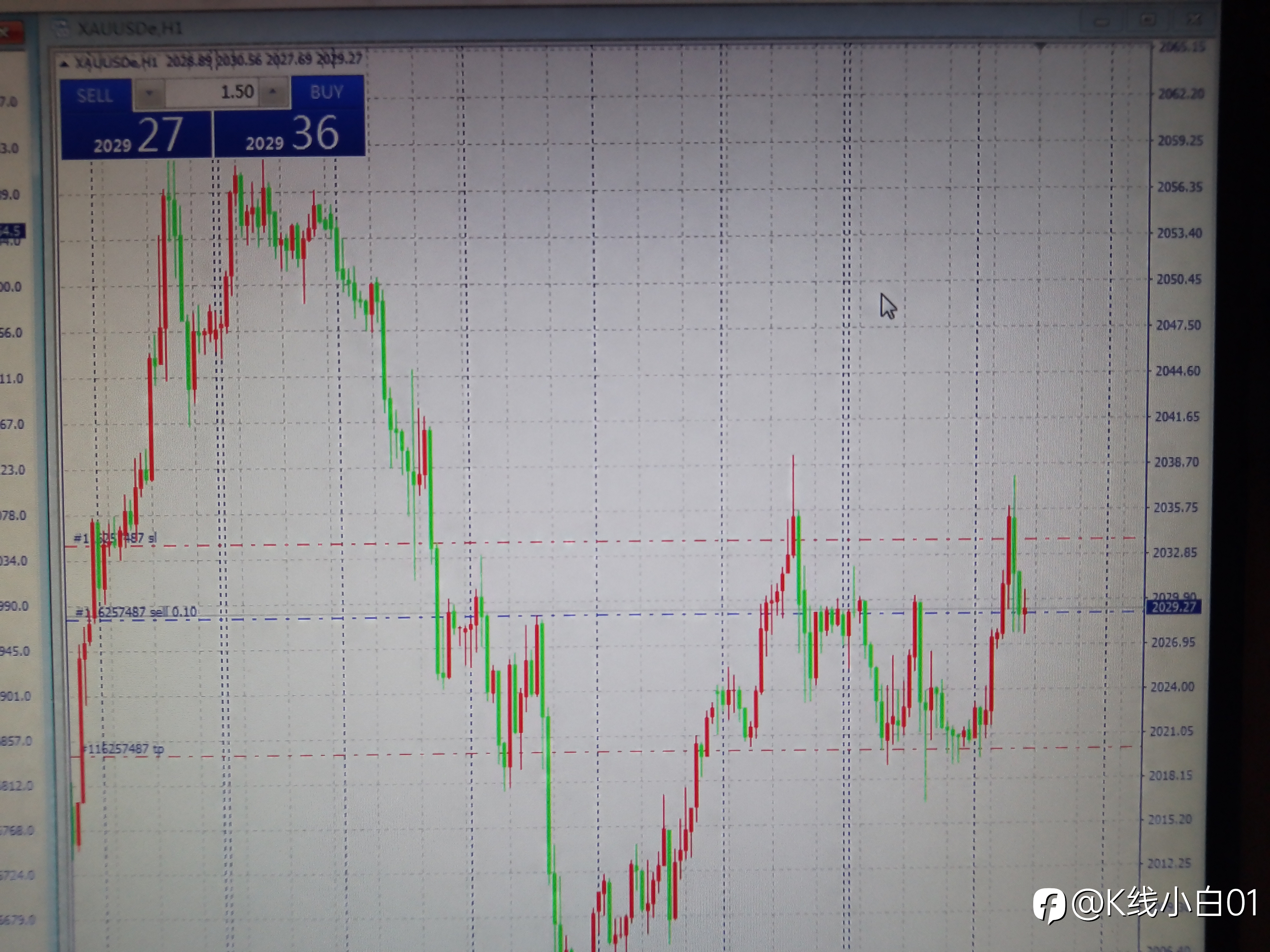Click price scale label 2032.85
The height and width of the screenshot is (952, 1270).
click(x=1175, y=553)
